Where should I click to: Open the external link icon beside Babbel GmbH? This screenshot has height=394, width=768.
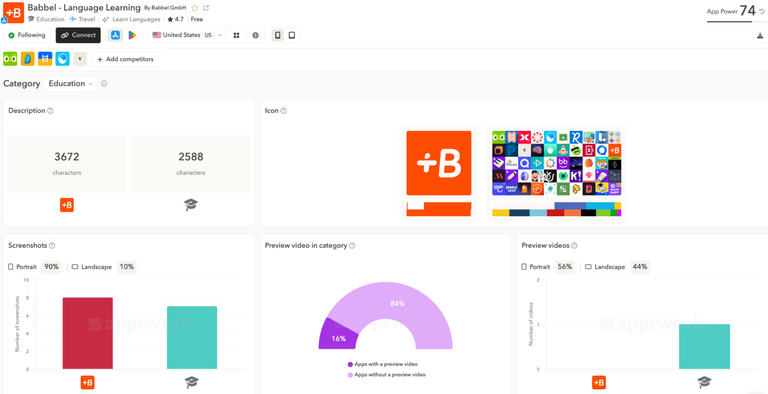[x=206, y=8]
